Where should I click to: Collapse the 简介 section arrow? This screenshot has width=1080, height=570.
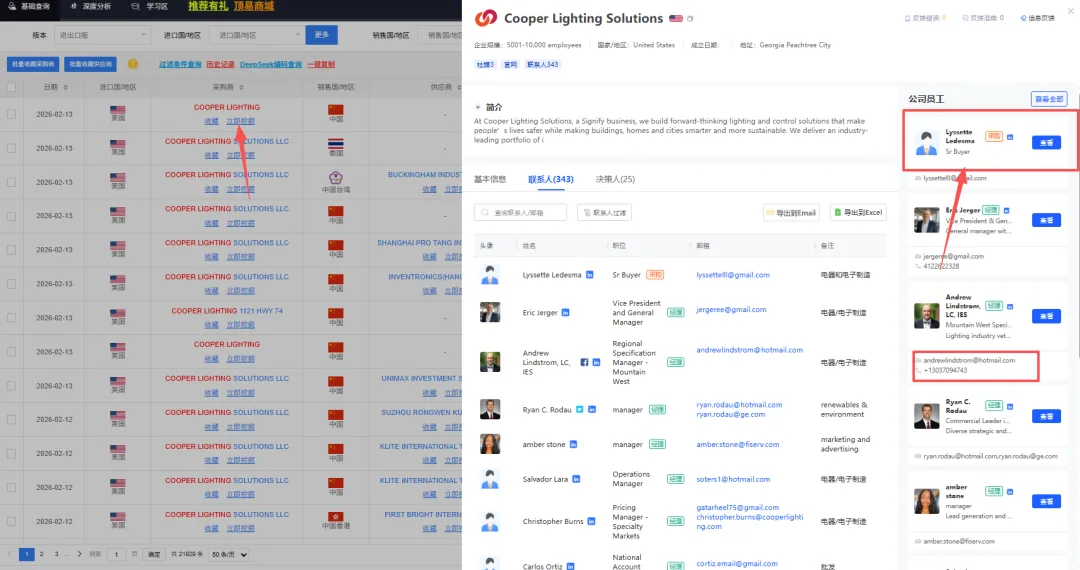click(477, 107)
